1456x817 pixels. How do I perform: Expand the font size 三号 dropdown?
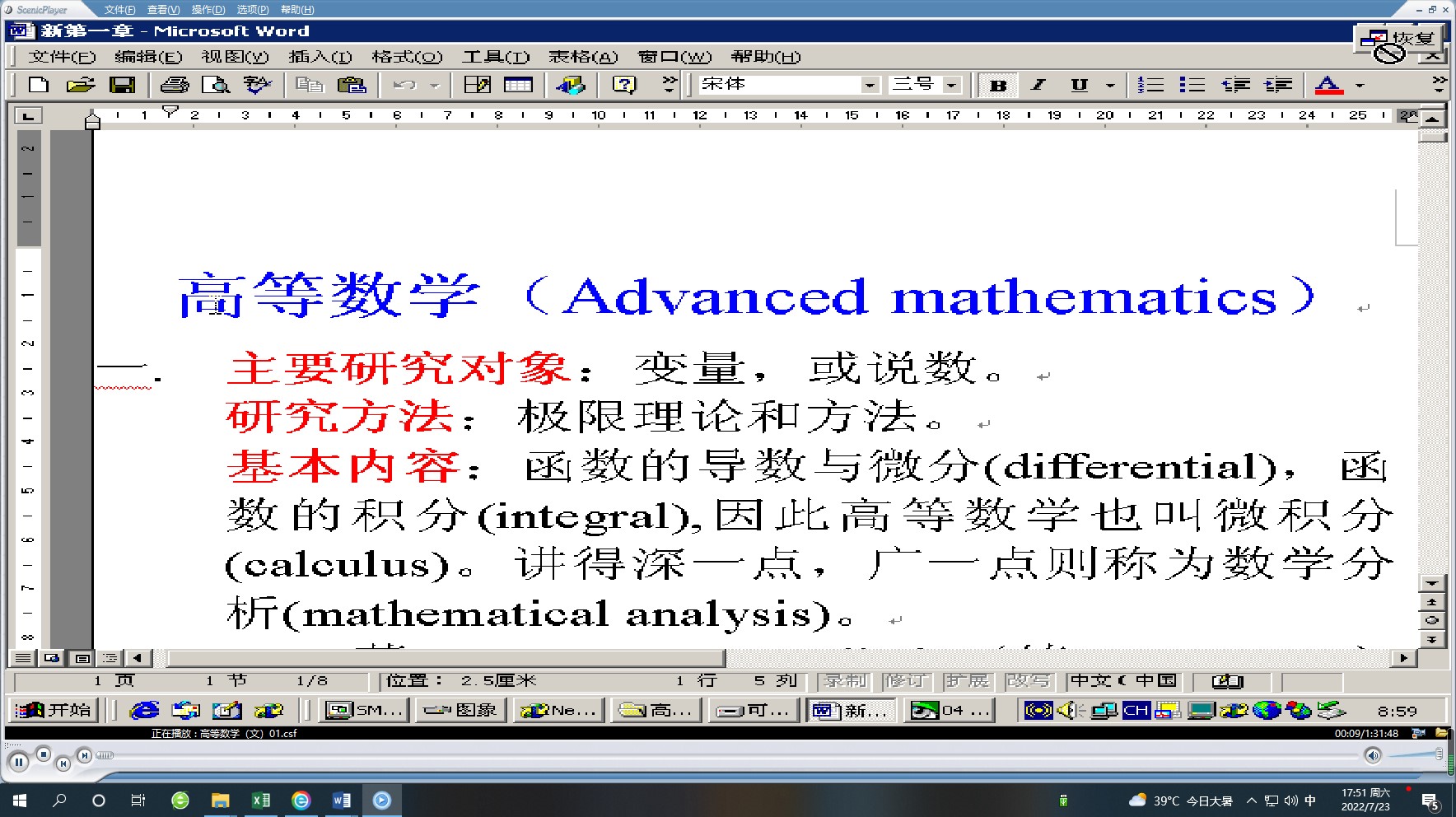pos(952,85)
